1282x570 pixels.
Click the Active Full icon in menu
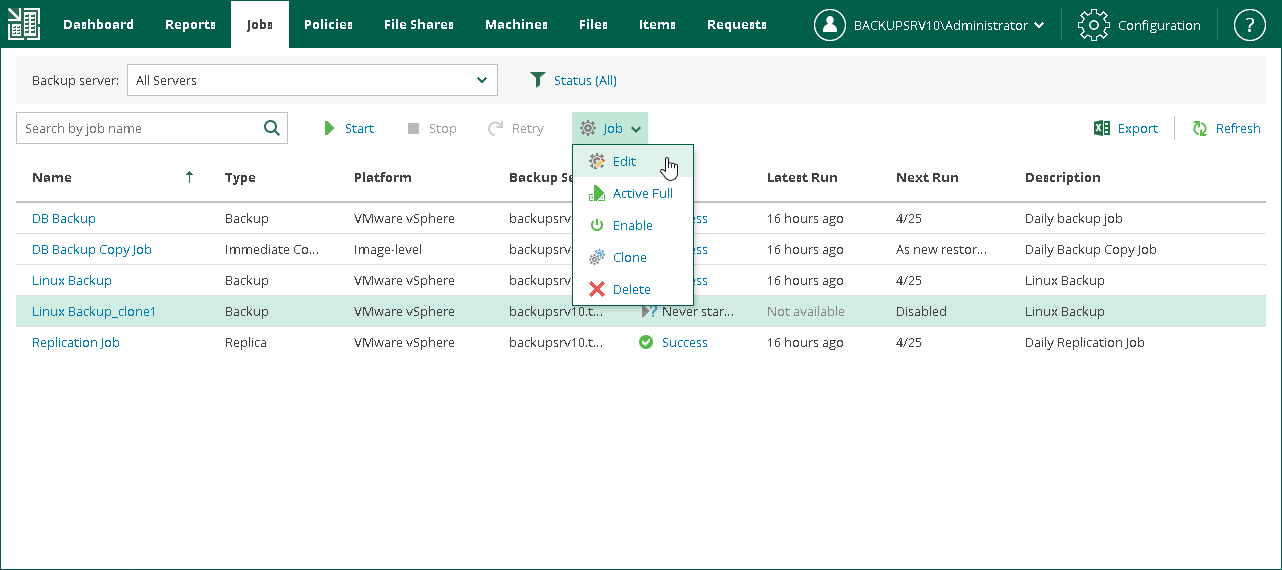(x=597, y=193)
